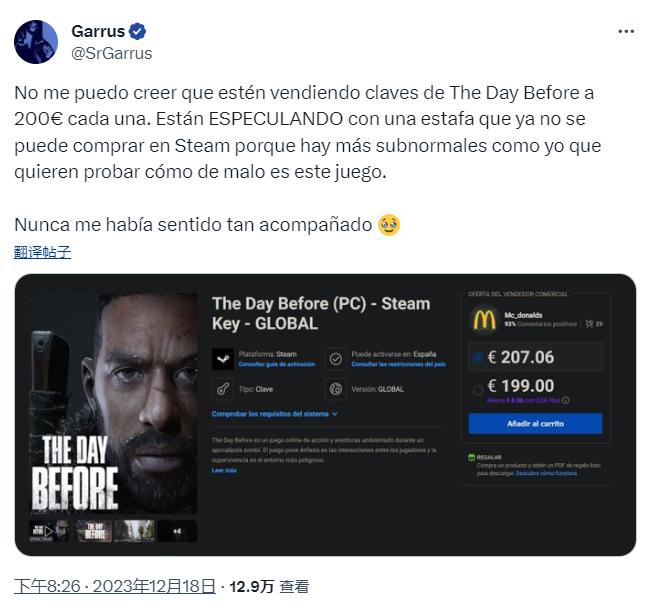
Task: Open the three-dot more options menu
Action: 626,32
